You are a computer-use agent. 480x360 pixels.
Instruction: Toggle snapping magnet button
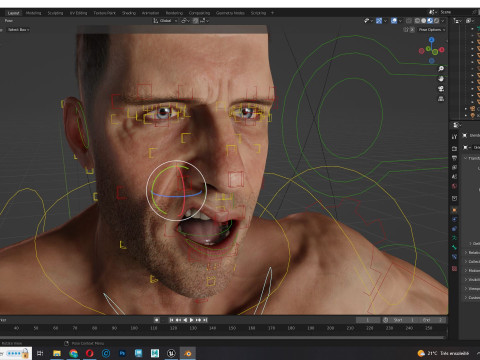pos(196,21)
